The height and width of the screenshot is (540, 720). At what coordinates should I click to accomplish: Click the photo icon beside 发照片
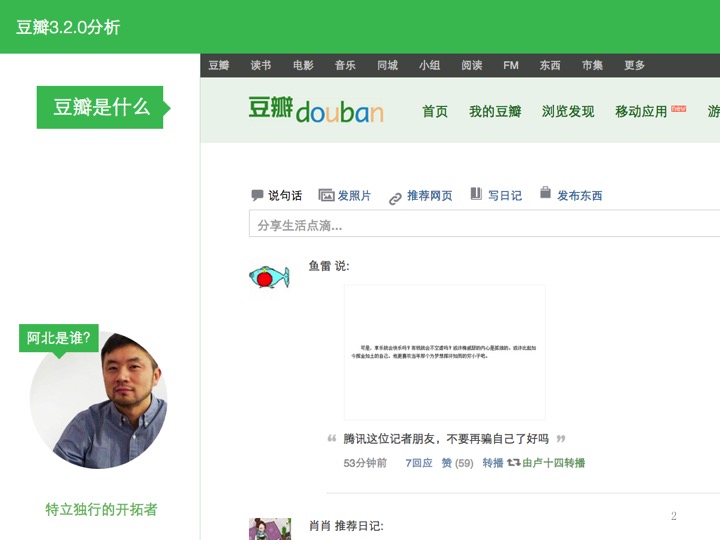click(x=326, y=195)
